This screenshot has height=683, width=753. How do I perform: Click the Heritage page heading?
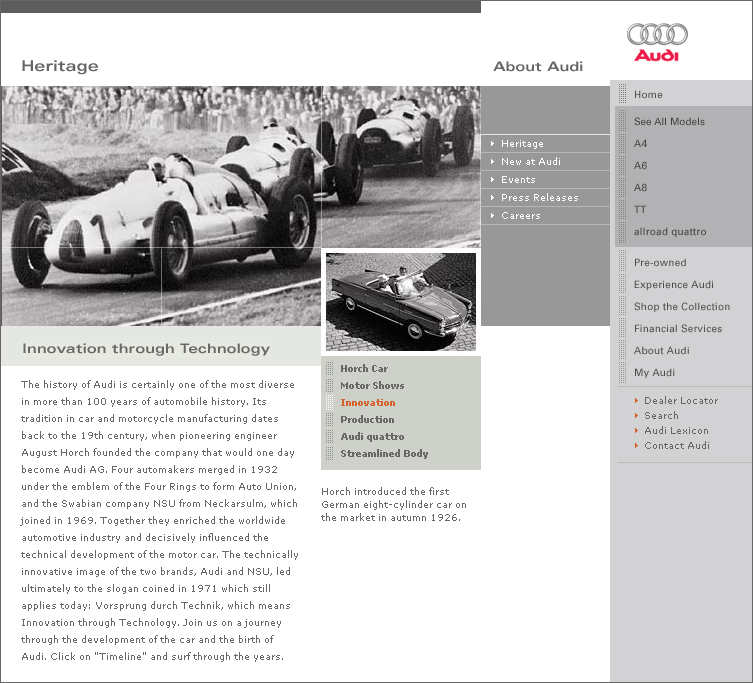tap(60, 66)
